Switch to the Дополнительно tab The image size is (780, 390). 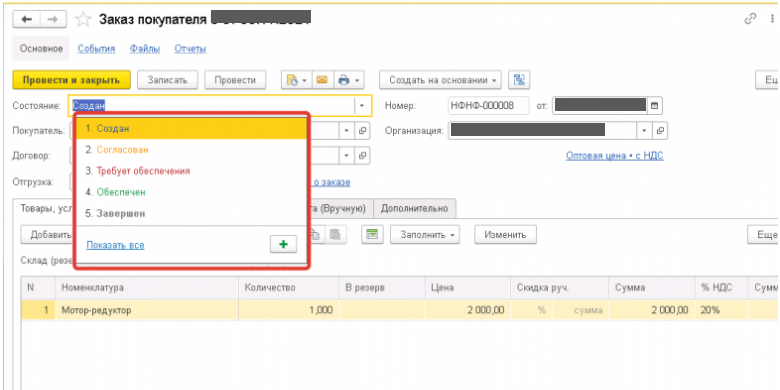(x=414, y=208)
